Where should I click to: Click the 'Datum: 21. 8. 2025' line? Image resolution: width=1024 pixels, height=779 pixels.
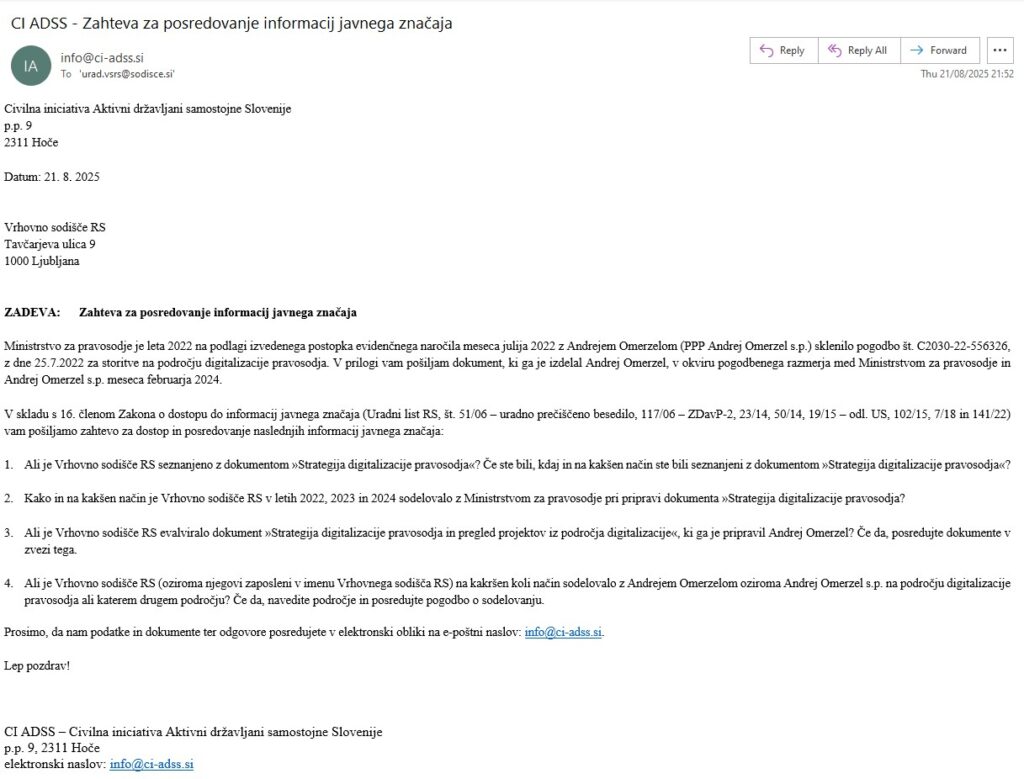tap(52, 177)
